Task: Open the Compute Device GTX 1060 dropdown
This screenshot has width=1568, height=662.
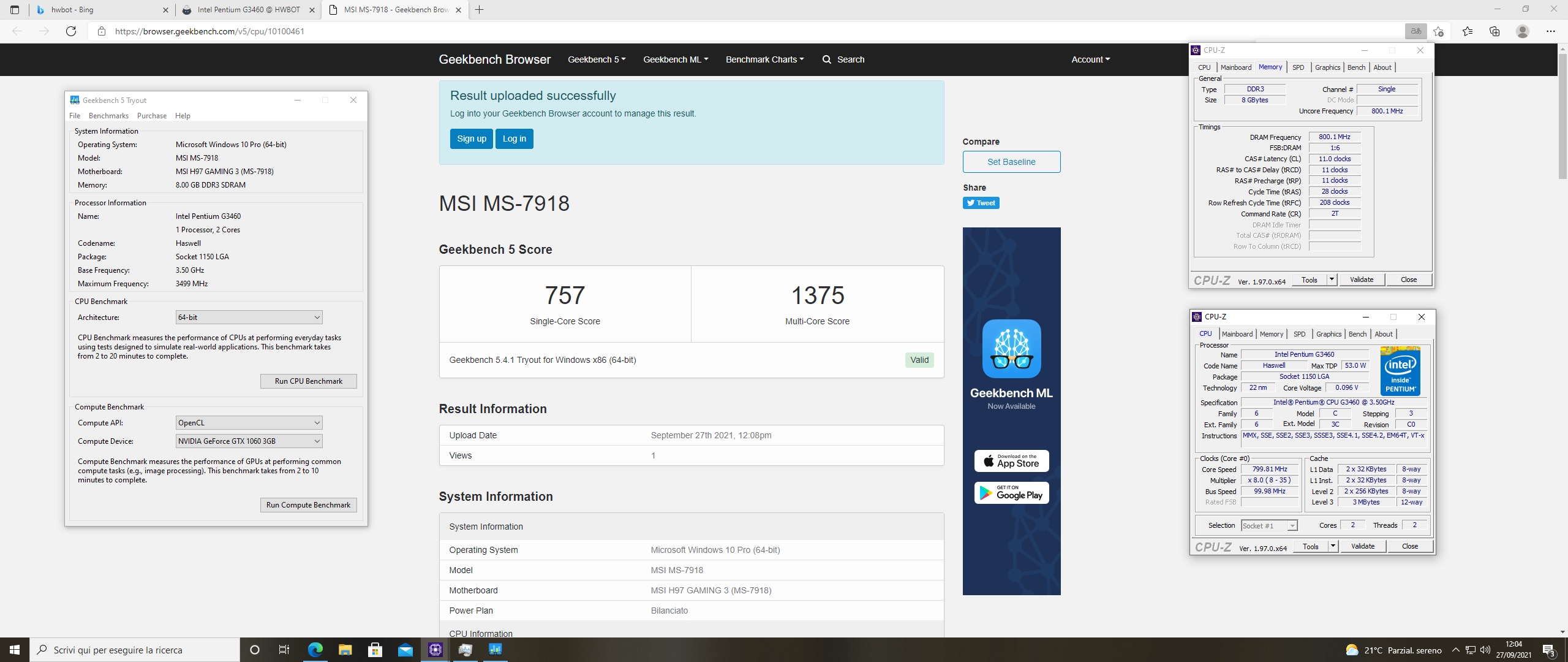Action: pyautogui.click(x=249, y=441)
